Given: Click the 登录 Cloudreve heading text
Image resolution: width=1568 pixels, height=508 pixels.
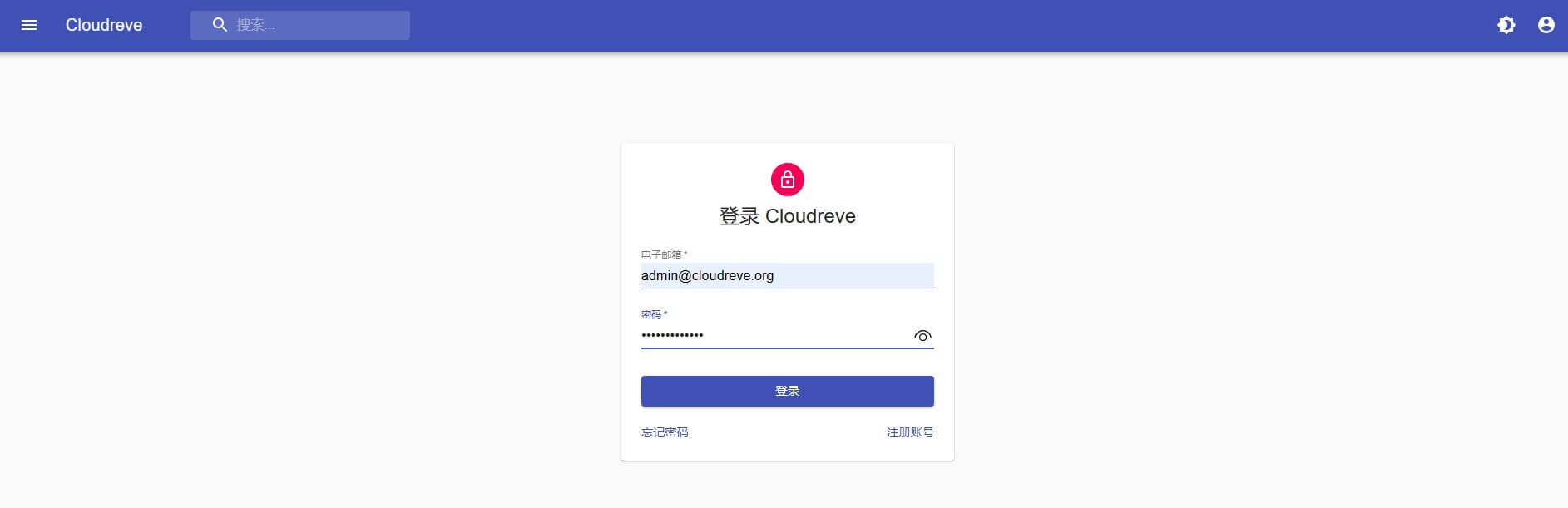Looking at the screenshot, I should tap(788, 216).
